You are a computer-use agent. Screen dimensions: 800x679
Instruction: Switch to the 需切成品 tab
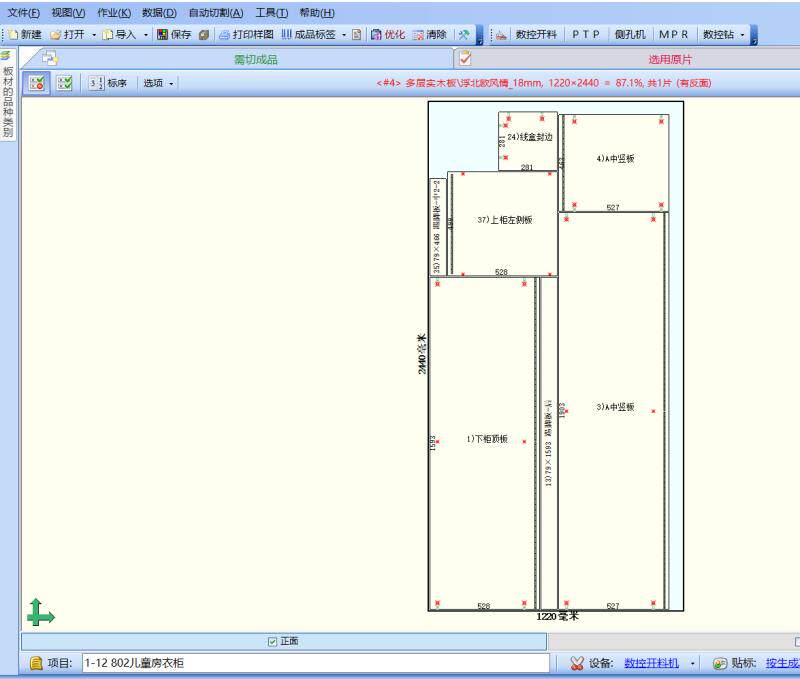pyautogui.click(x=255, y=60)
